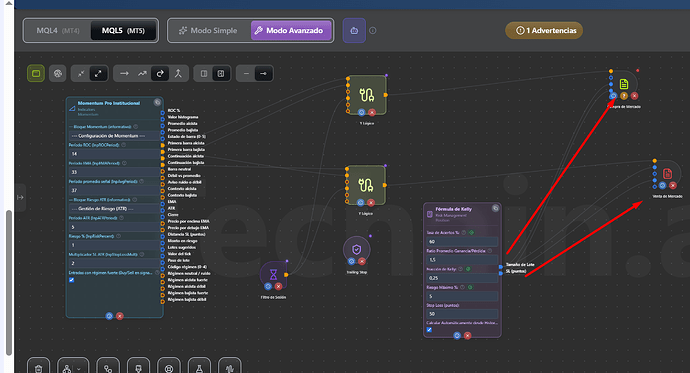Click the Valor histograma output label
The height and width of the screenshot is (373, 690).
pos(183,117)
